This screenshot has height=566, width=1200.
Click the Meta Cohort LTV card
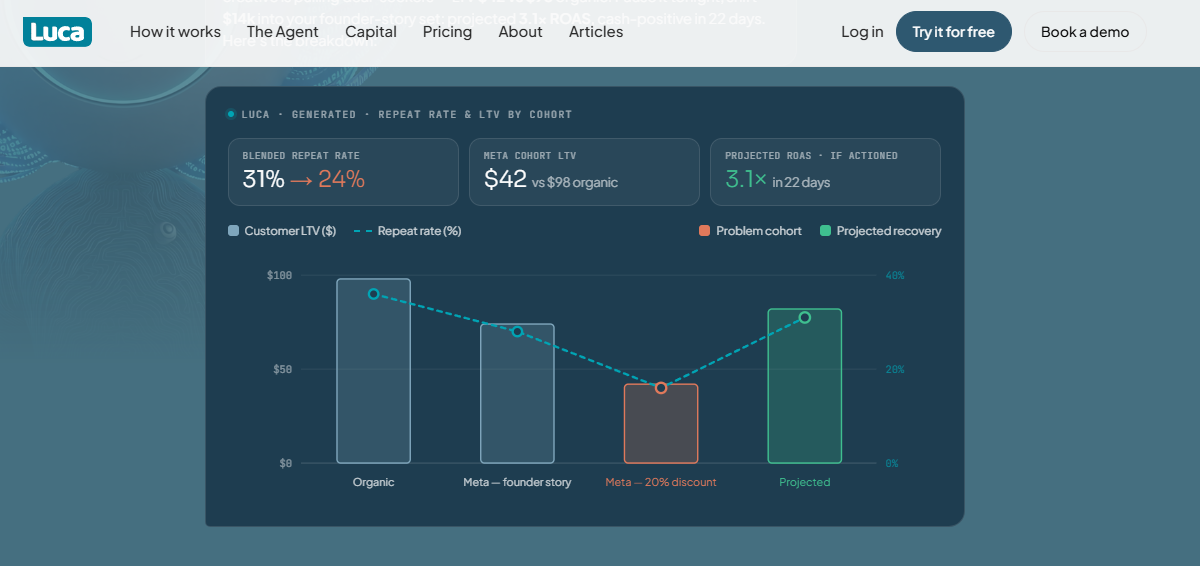[x=584, y=172]
